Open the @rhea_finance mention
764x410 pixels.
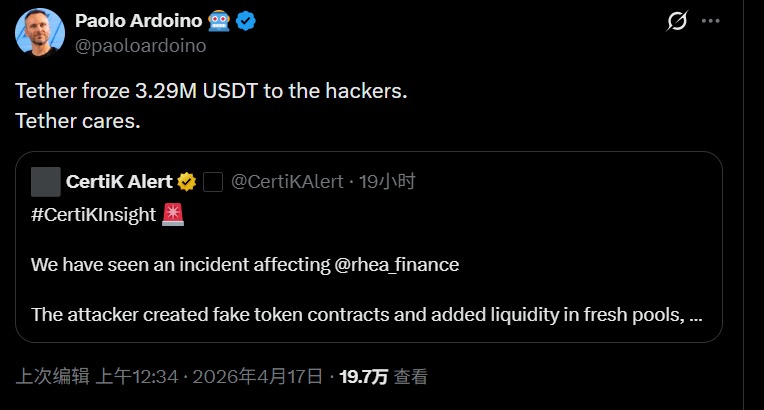point(396,265)
